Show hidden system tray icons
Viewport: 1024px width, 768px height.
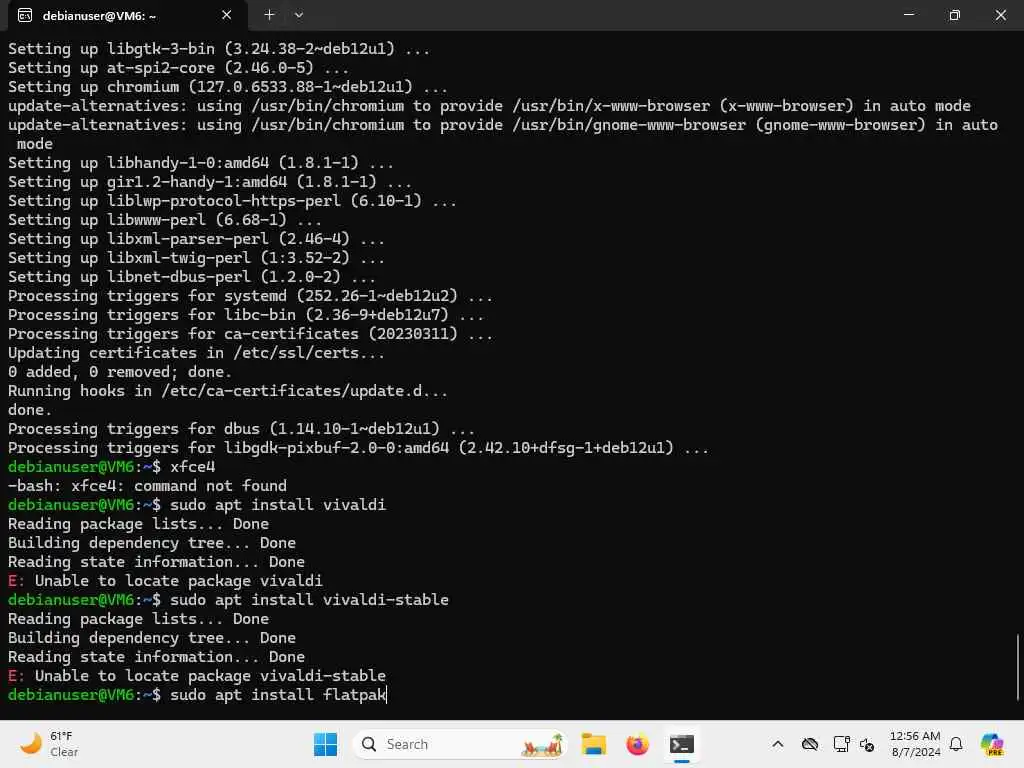click(x=778, y=744)
